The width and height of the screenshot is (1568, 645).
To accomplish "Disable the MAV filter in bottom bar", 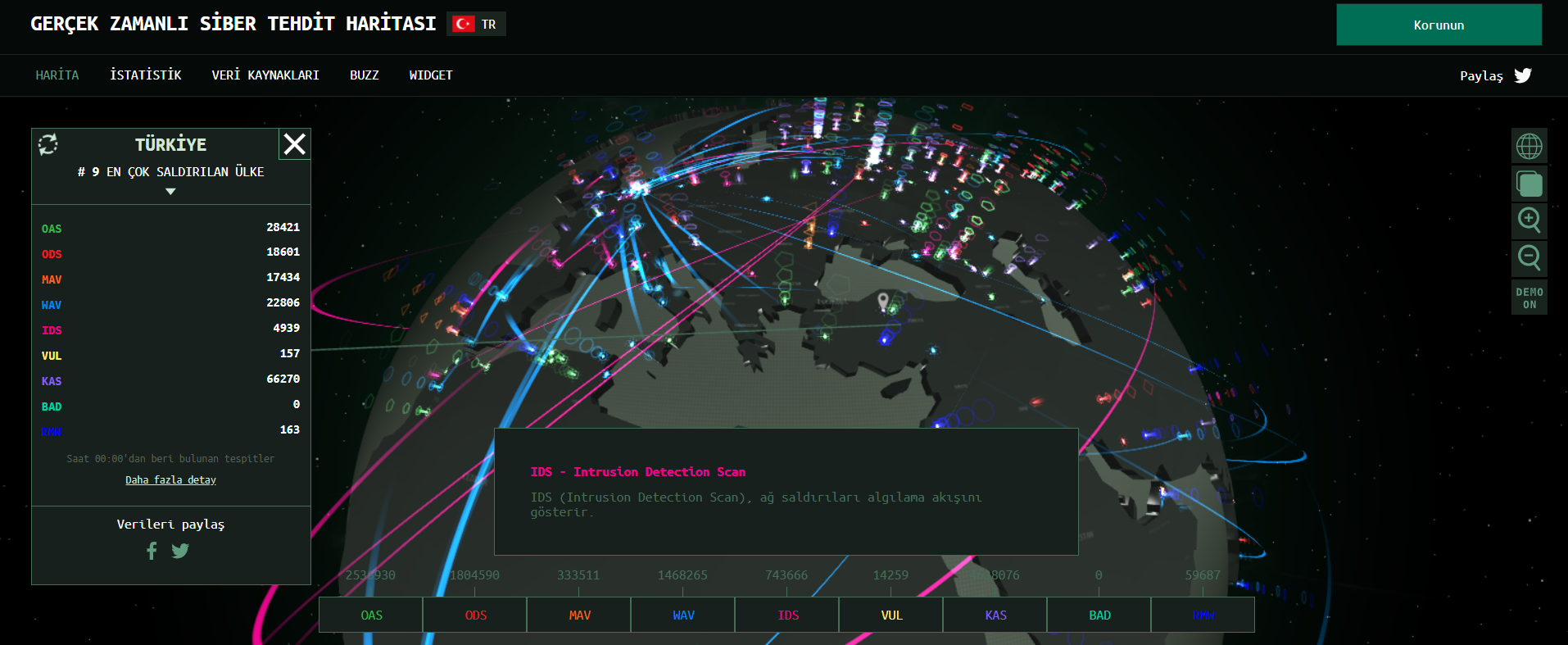I will pyautogui.click(x=579, y=615).
